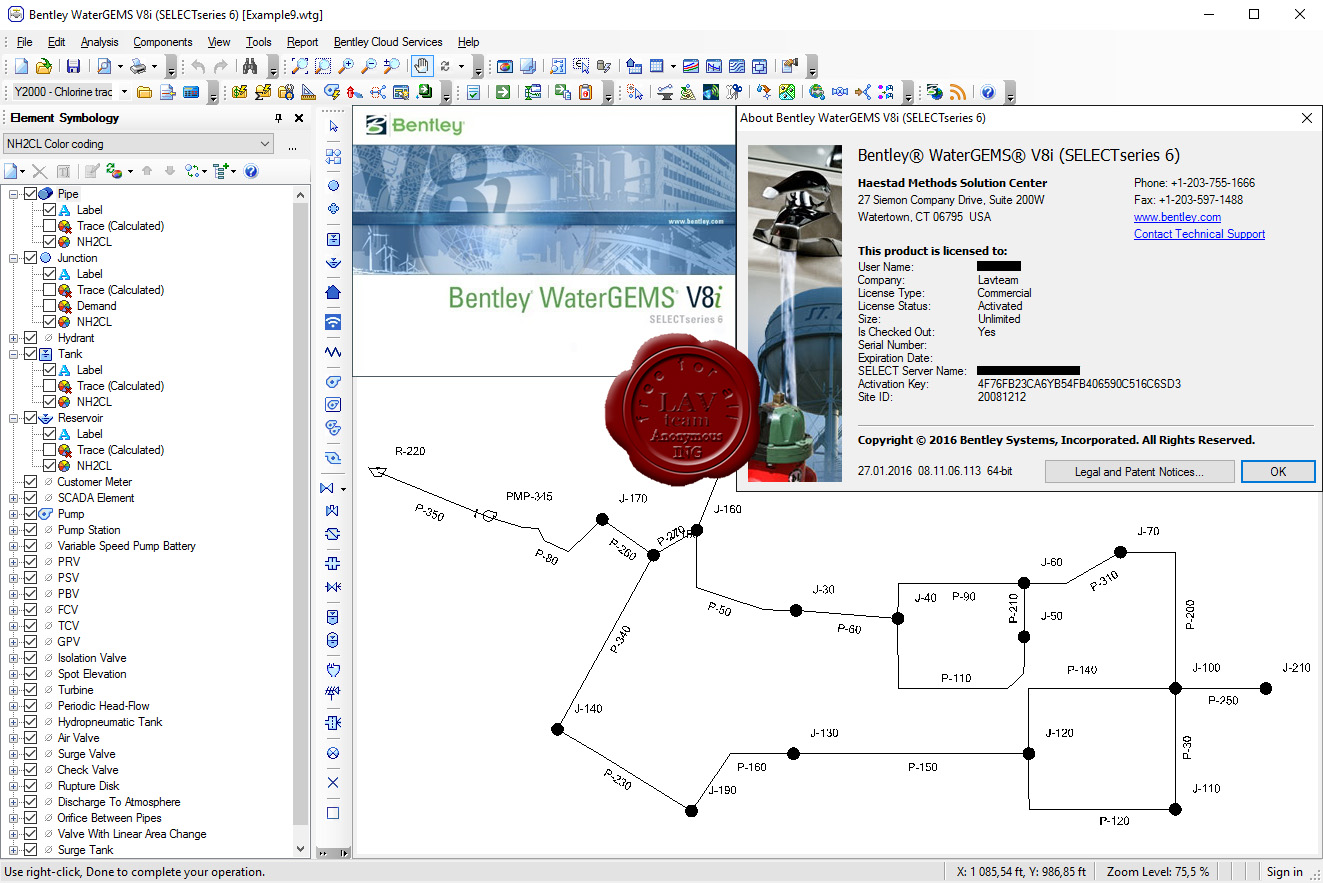Image resolution: width=1323 pixels, height=883 pixels.
Task: Select the Tank layout tool
Action: point(333,240)
